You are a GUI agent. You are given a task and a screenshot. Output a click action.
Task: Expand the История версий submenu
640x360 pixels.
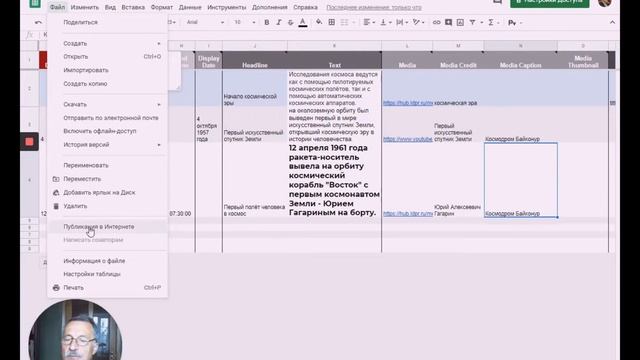click(x=107, y=144)
